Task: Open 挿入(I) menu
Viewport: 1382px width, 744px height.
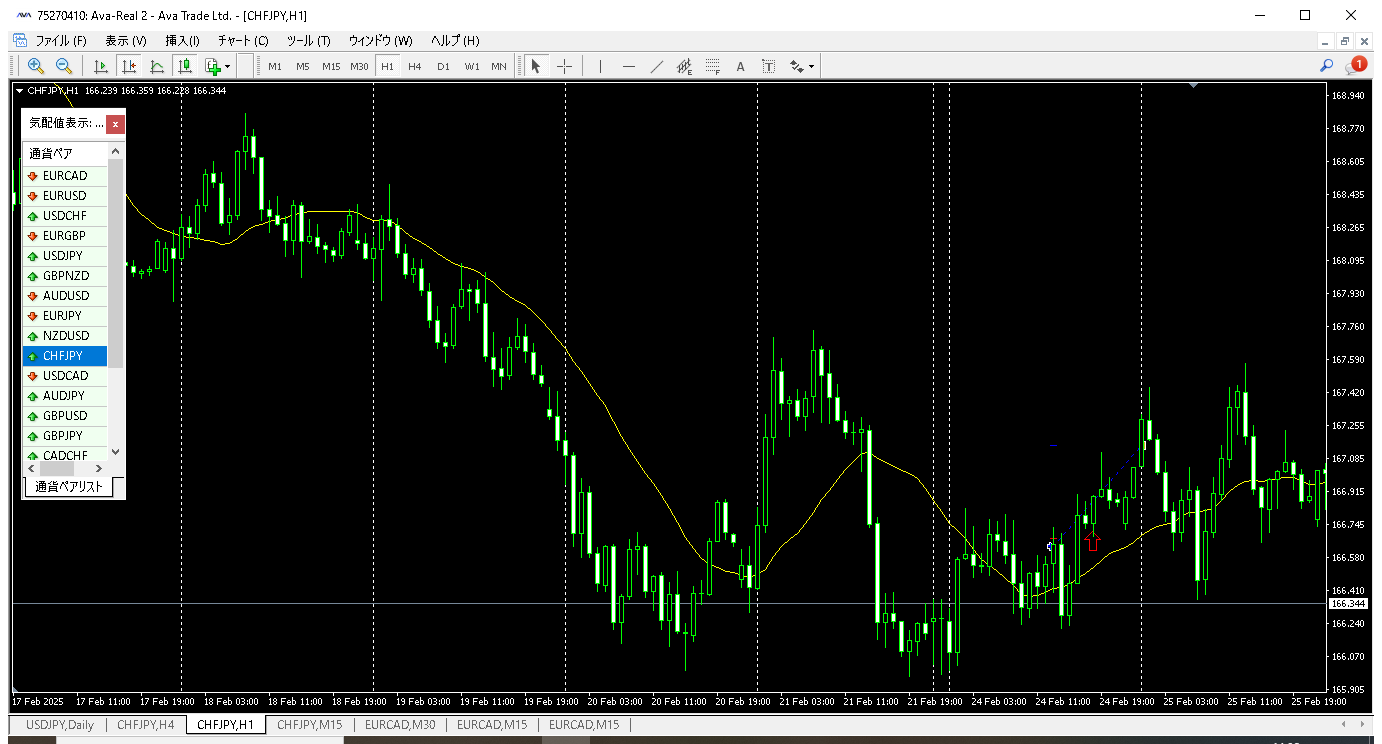Action: coord(182,41)
